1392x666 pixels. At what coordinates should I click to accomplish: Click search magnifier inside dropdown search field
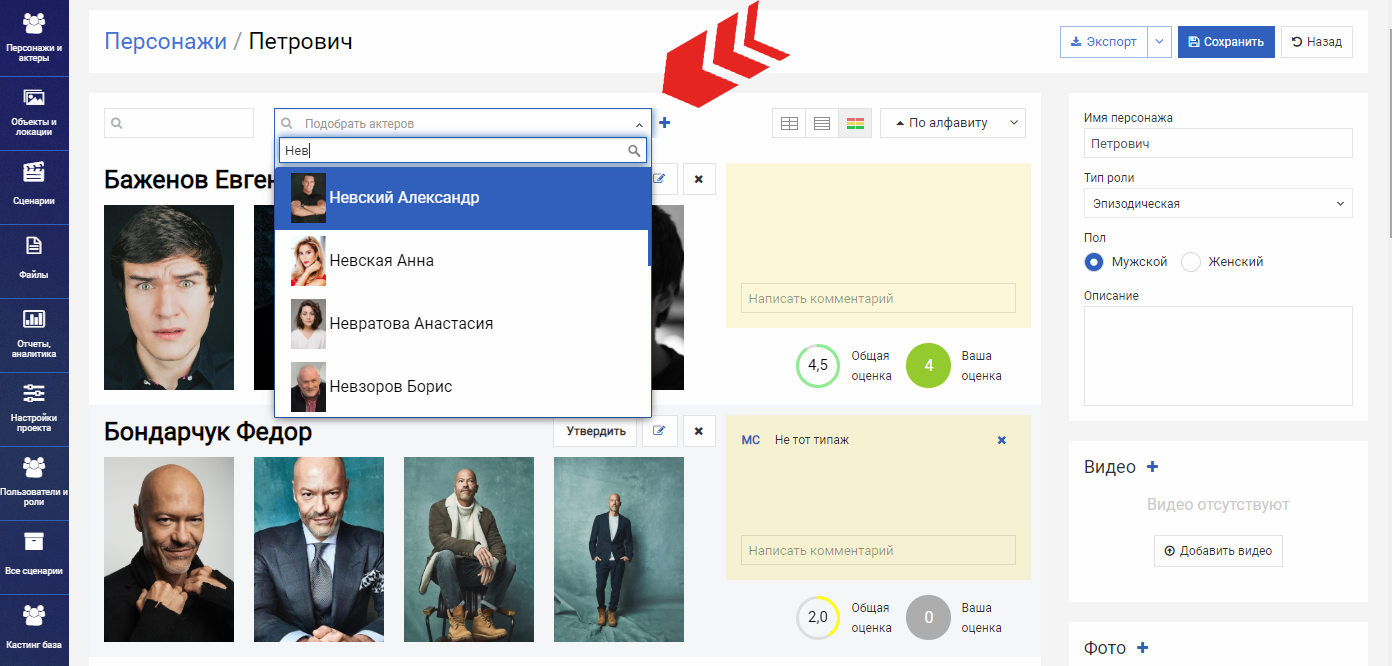[x=634, y=151]
